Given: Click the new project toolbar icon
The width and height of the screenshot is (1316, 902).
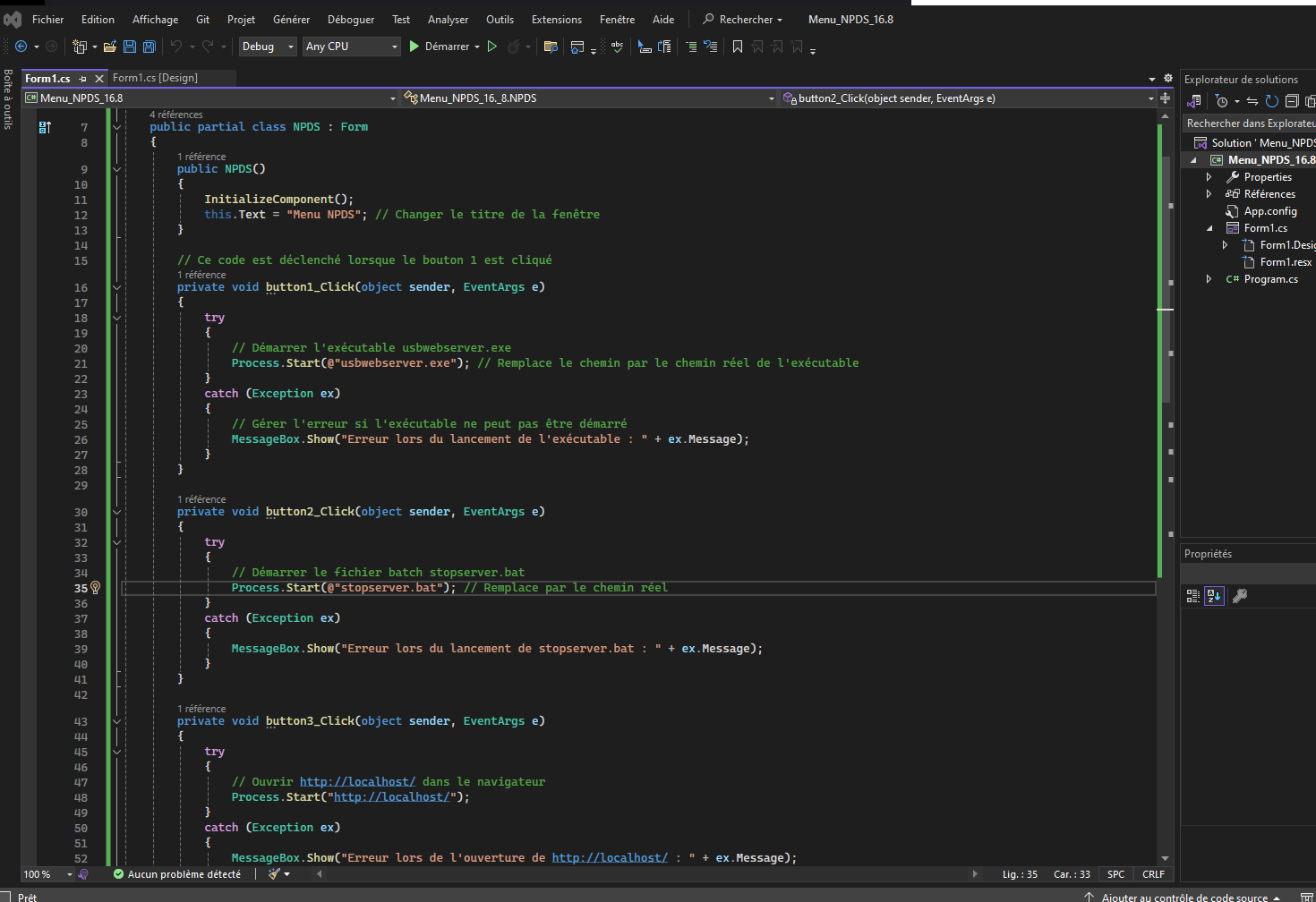Looking at the screenshot, I should pos(80,47).
